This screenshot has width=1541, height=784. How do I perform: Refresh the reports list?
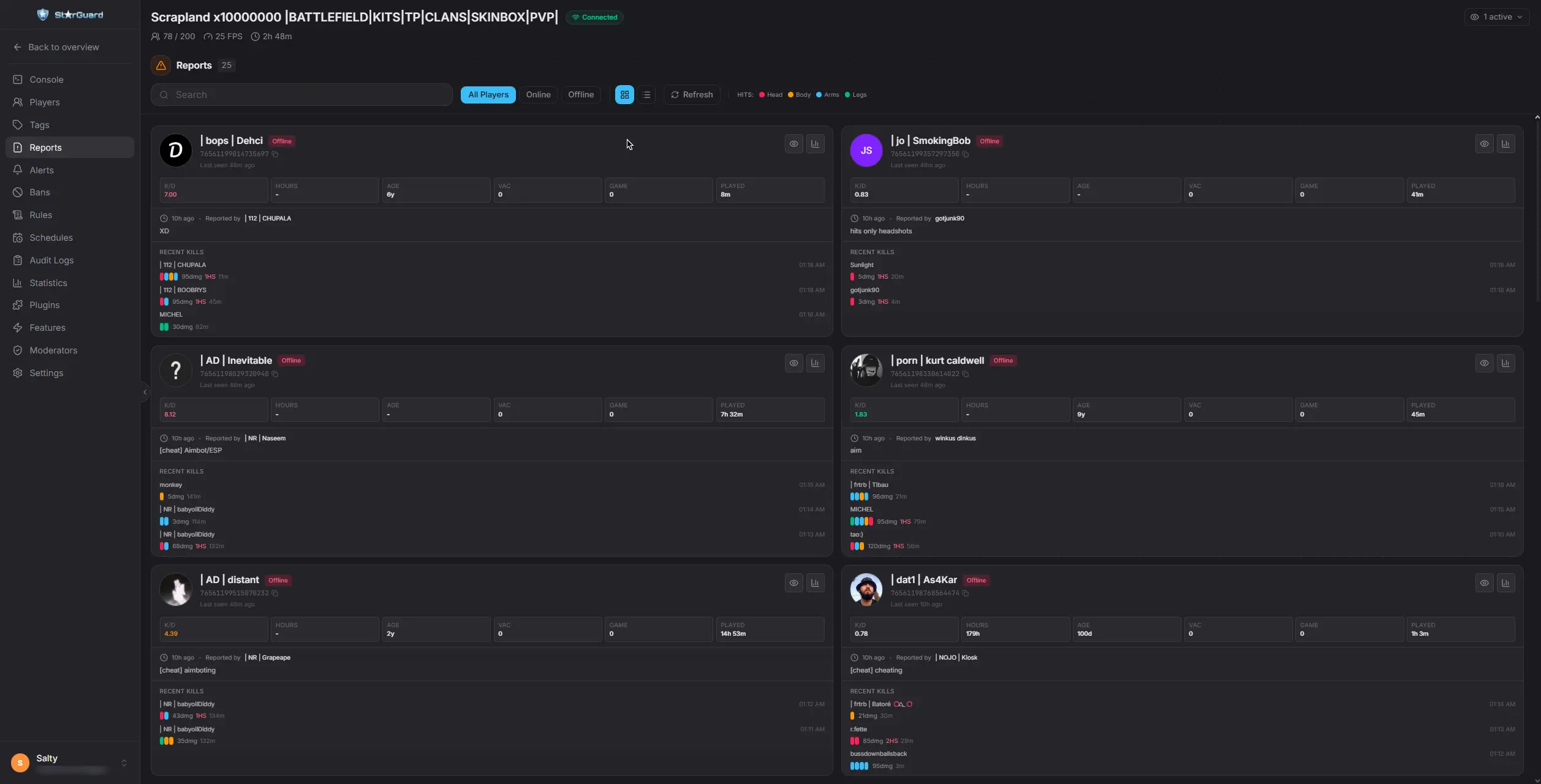tap(692, 94)
